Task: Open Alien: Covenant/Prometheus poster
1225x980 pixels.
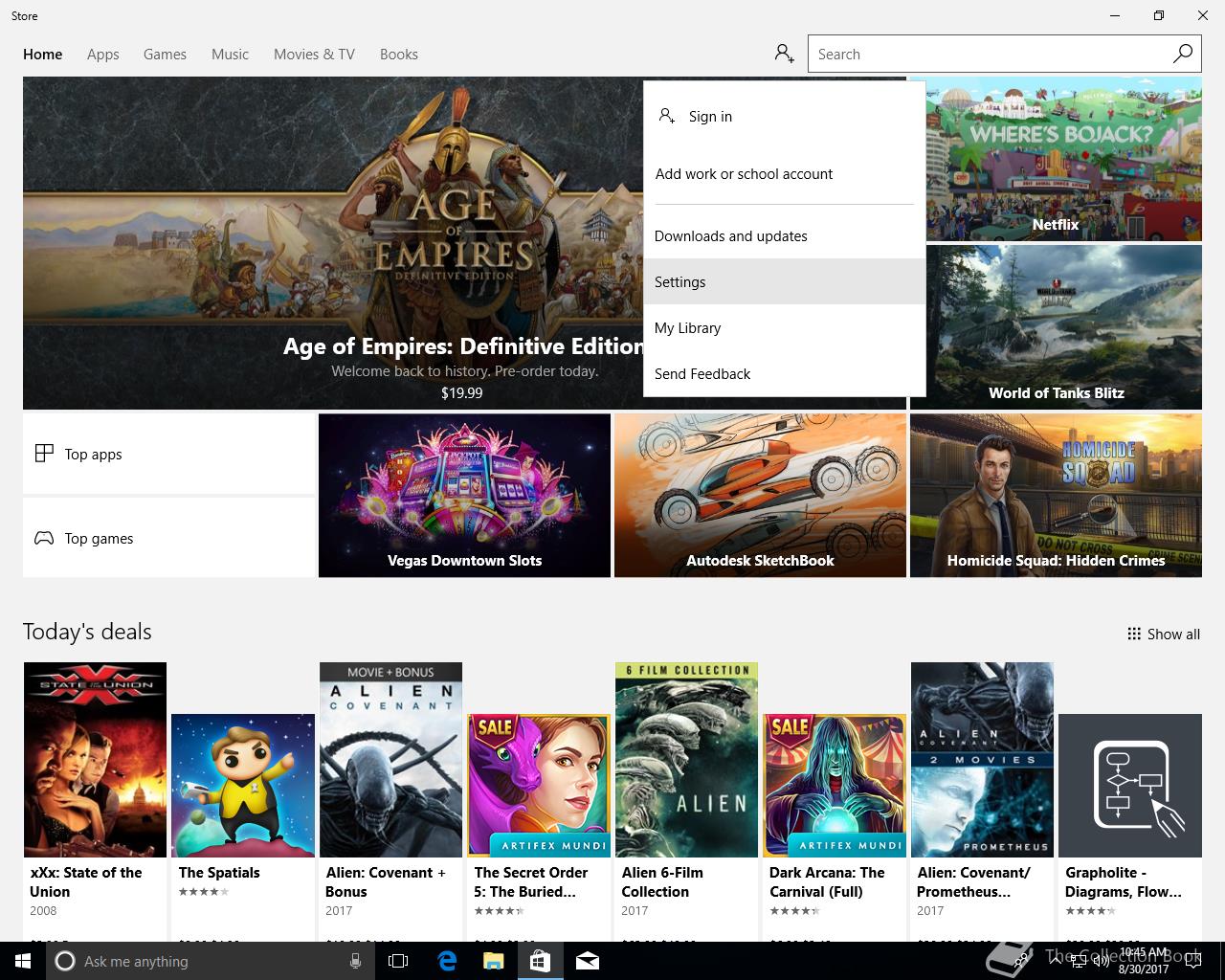Action: point(982,760)
